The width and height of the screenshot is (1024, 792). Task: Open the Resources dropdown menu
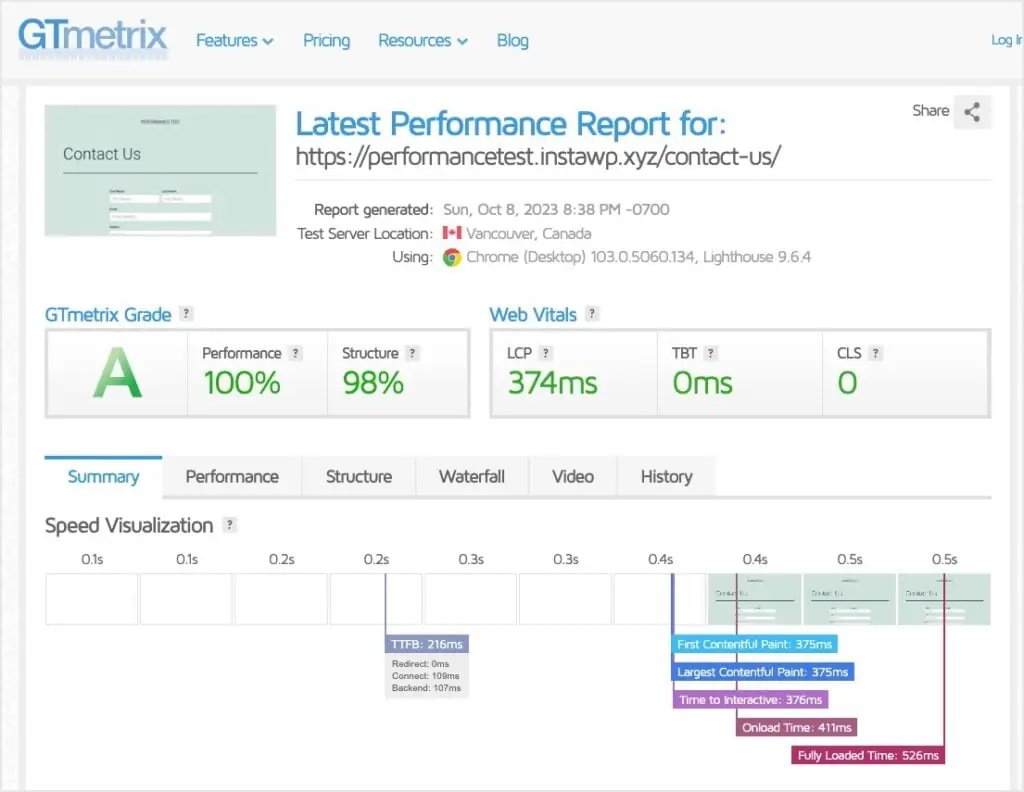(422, 40)
